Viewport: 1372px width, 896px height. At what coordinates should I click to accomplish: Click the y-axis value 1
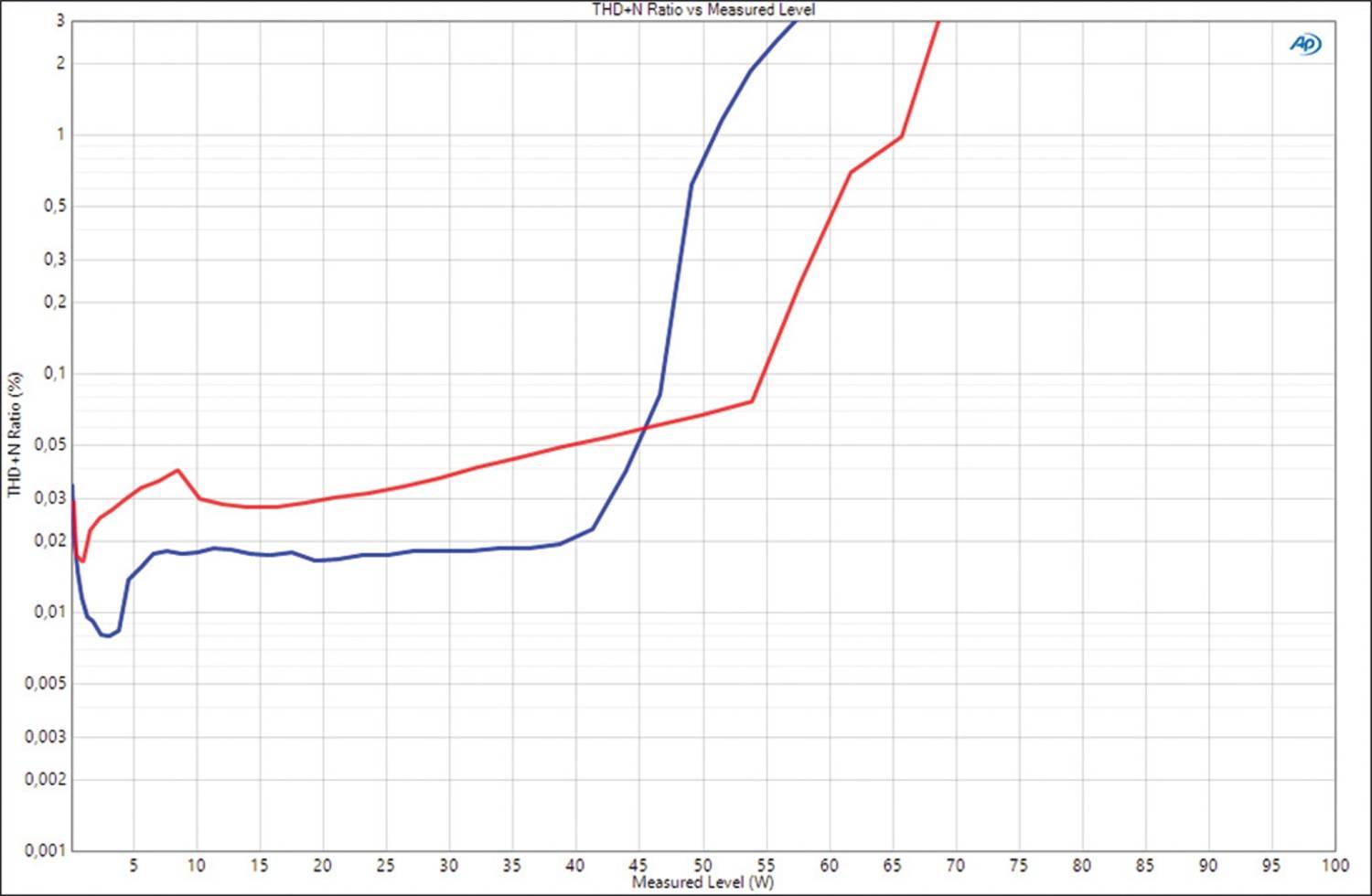61,134
